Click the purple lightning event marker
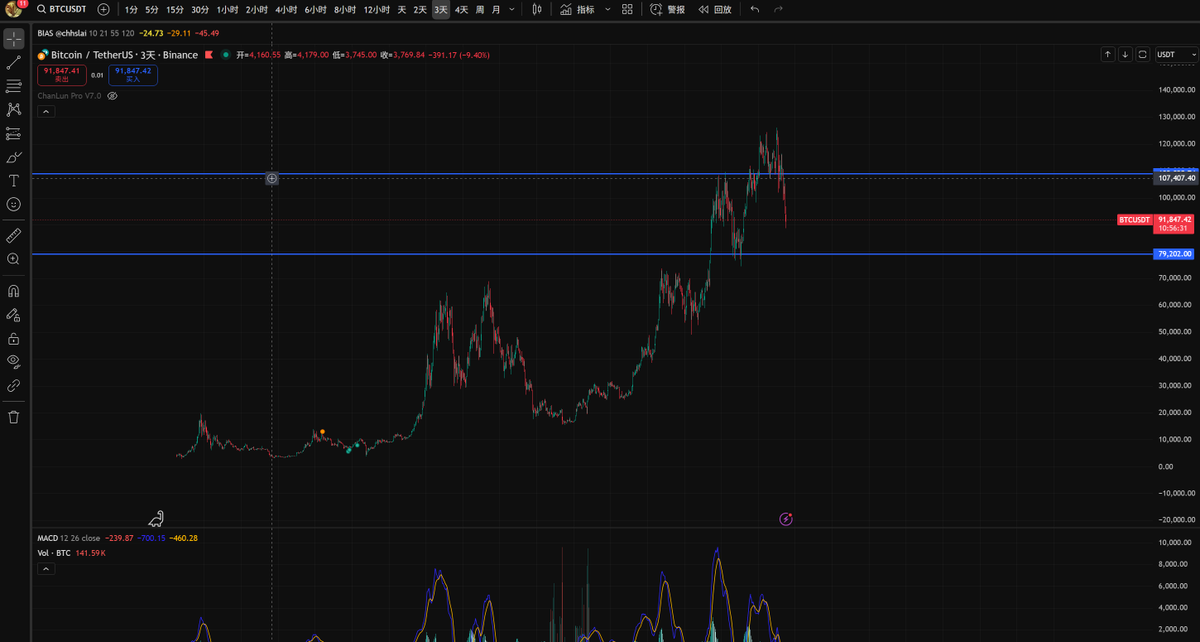The image size is (1200, 642). 786,518
